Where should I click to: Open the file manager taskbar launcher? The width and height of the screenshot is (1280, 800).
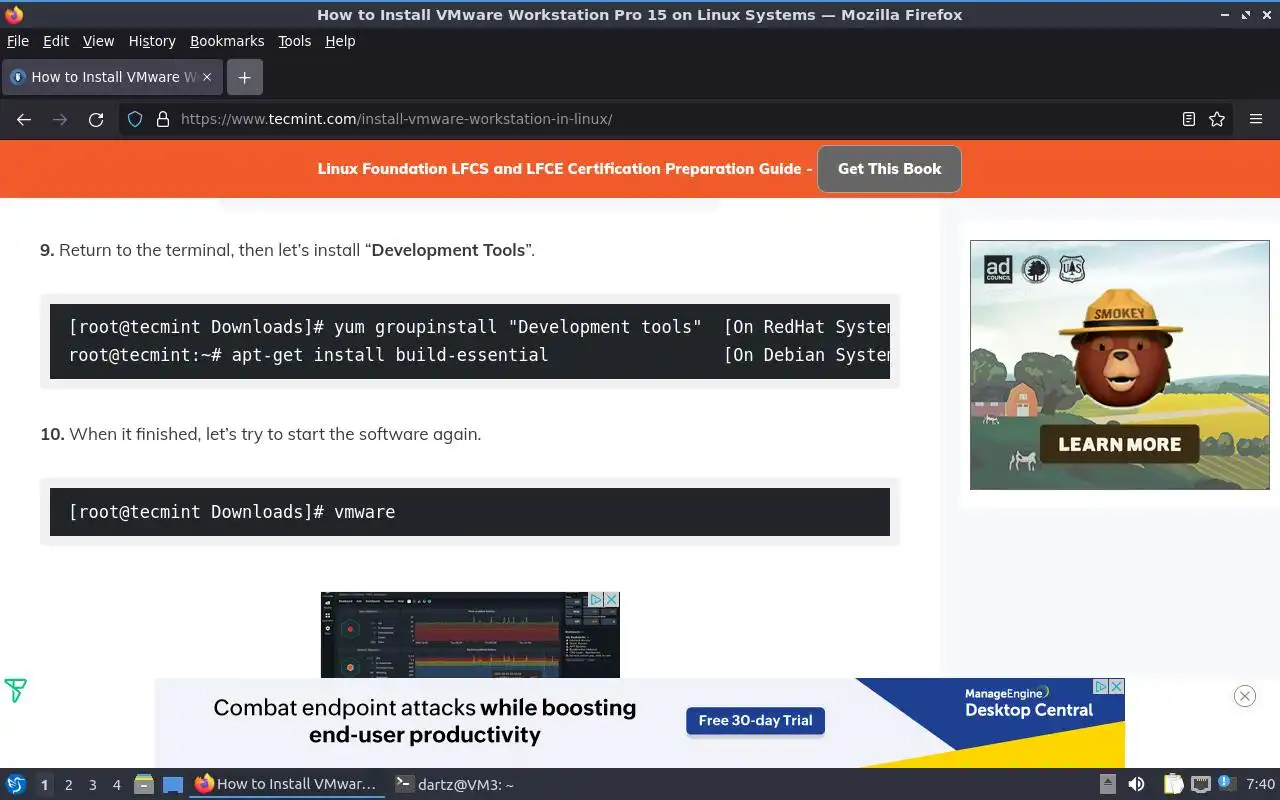(144, 785)
